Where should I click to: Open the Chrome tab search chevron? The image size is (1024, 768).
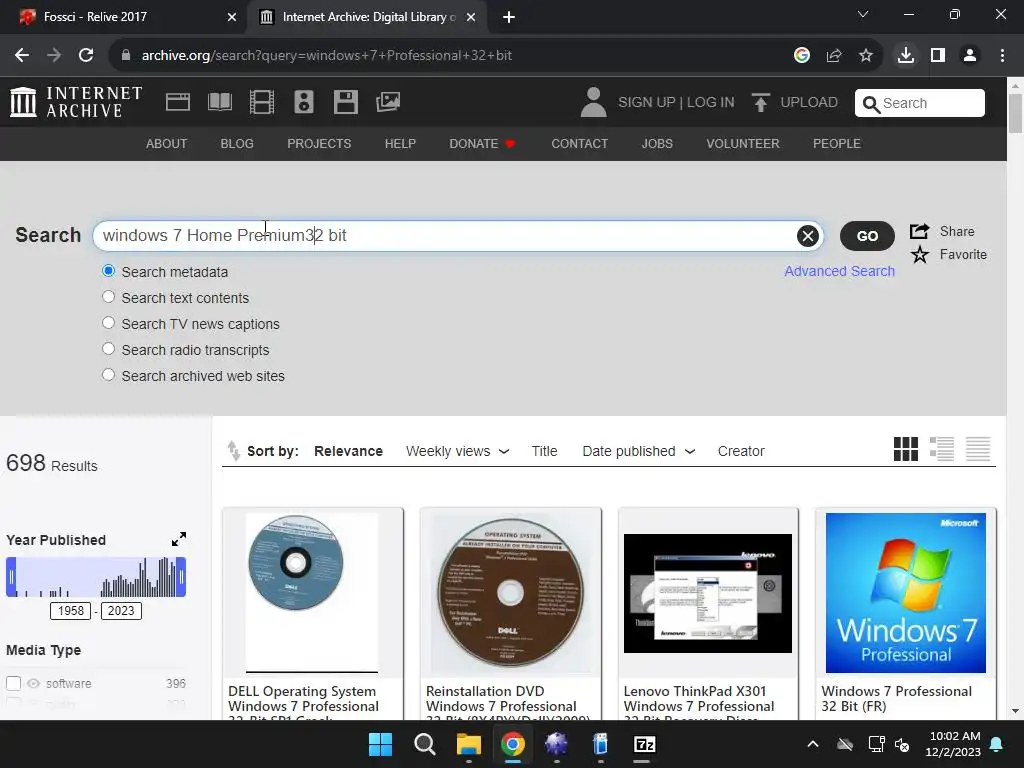point(863,14)
